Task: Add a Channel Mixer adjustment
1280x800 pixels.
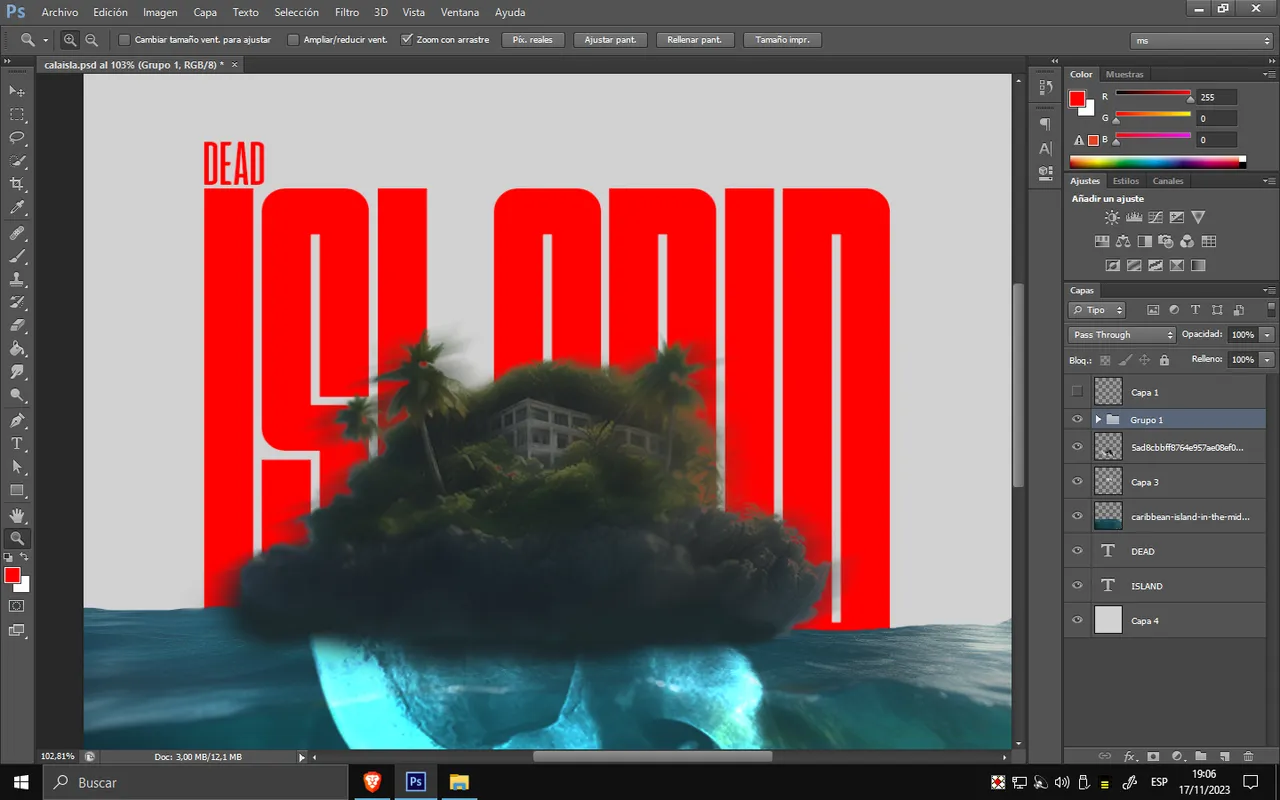Action: pos(1187,241)
